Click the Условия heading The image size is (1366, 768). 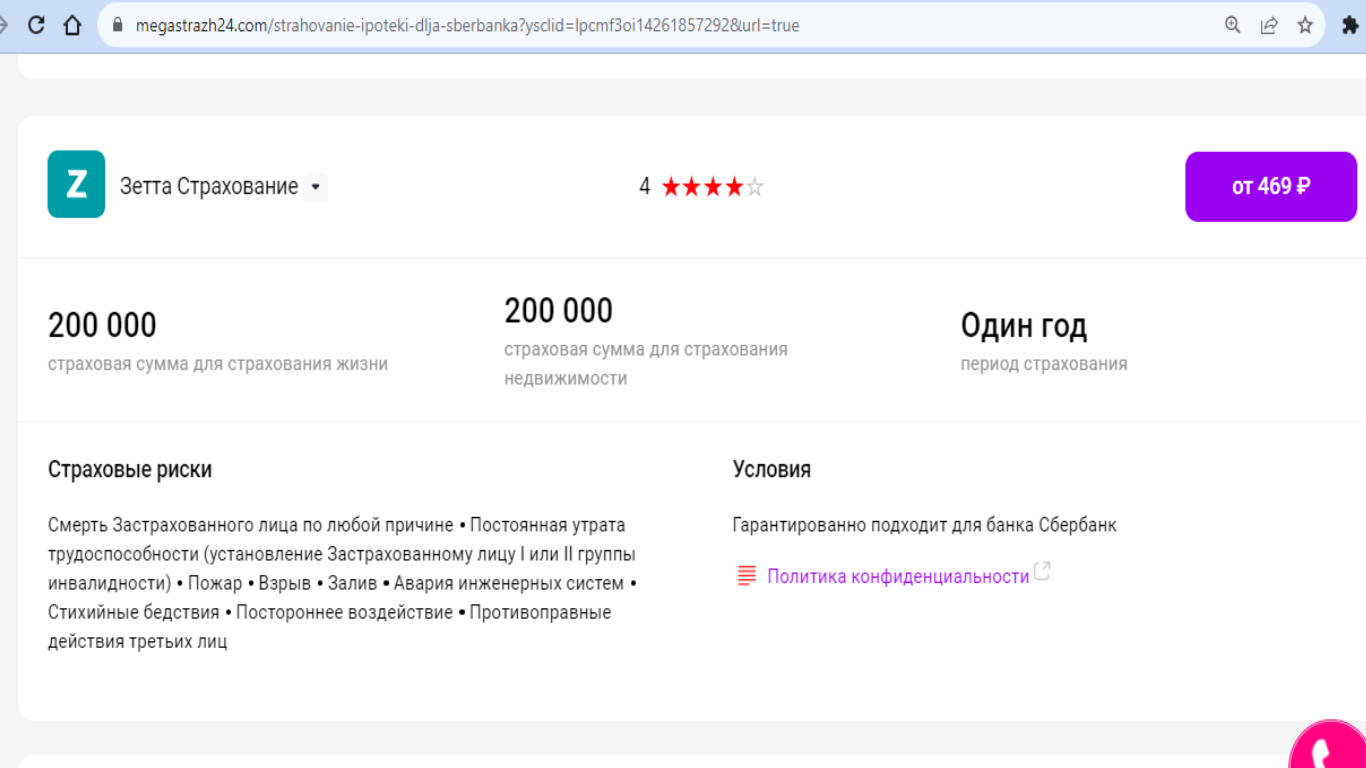pos(772,469)
